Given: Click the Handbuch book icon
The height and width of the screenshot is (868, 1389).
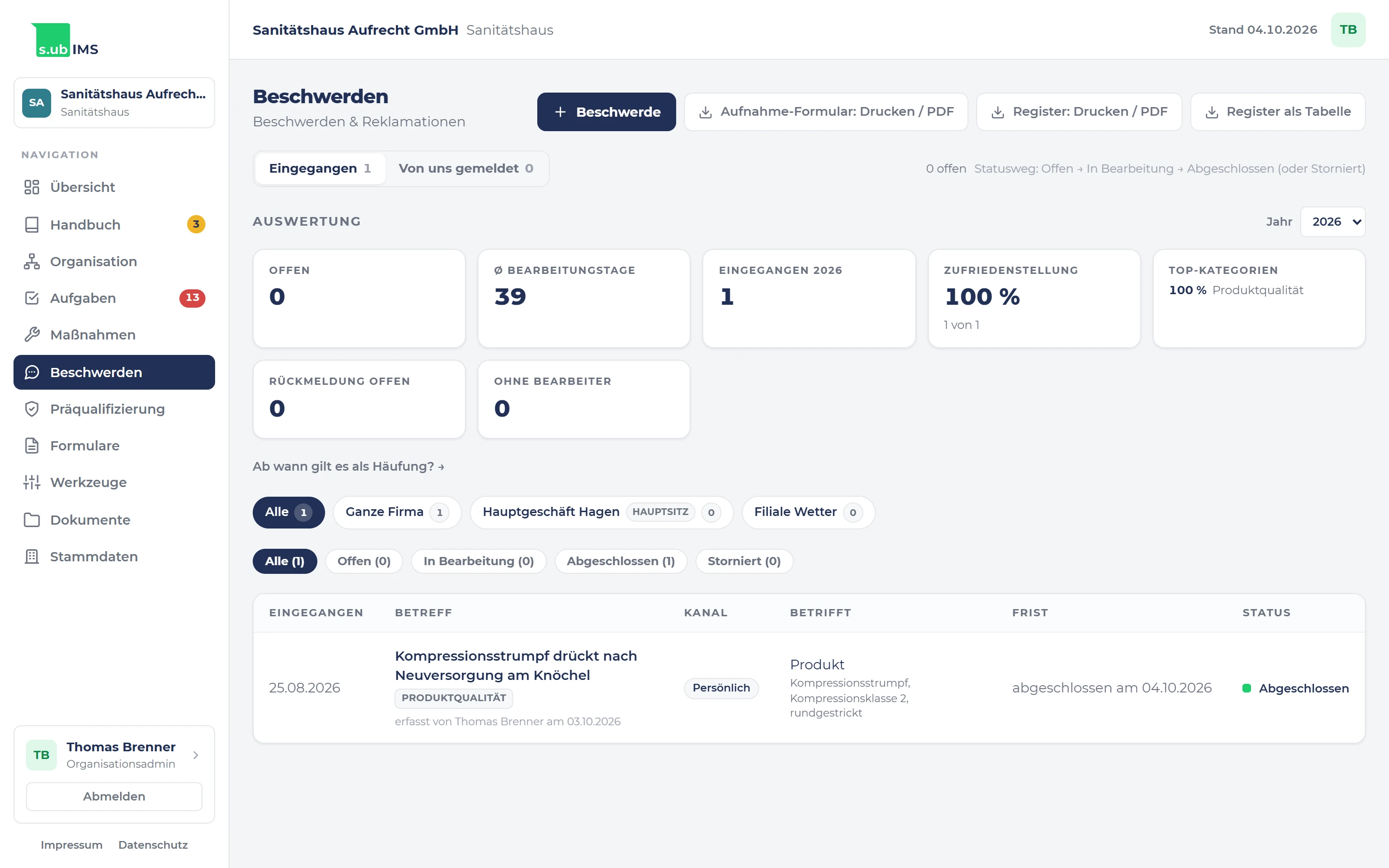Looking at the screenshot, I should point(31,224).
